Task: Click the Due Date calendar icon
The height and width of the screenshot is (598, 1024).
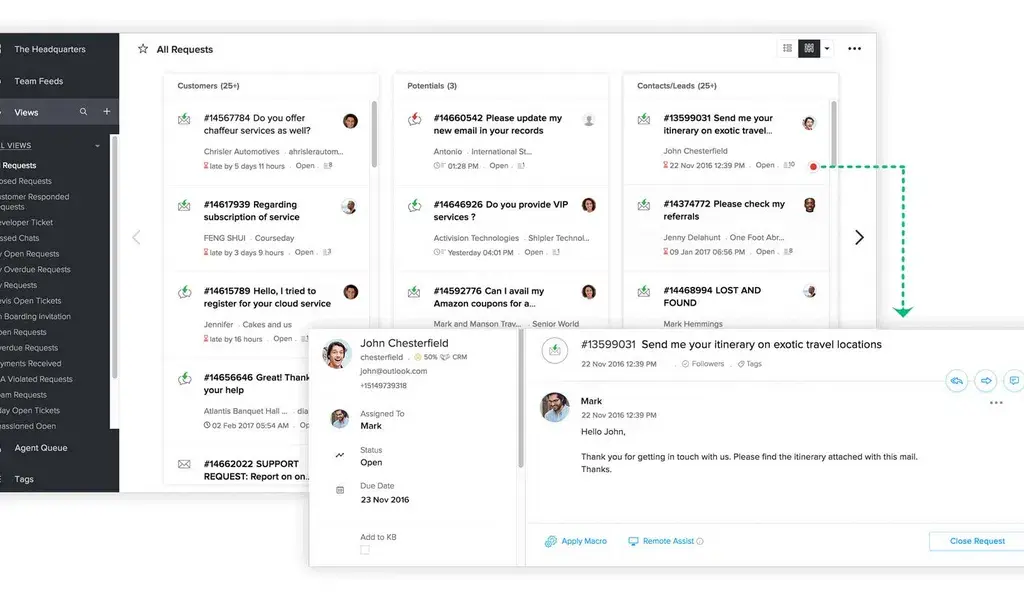Action: [x=340, y=490]
